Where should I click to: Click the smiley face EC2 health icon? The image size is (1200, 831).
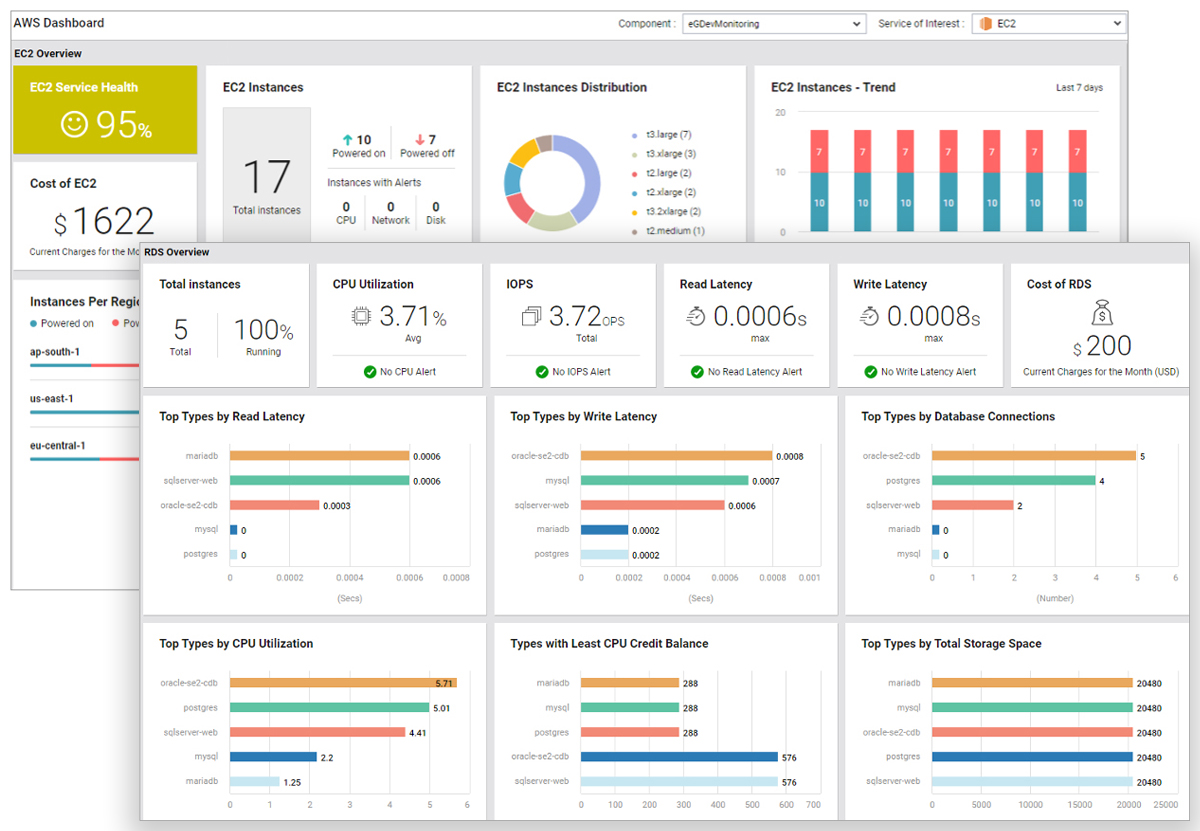pyautogui.click(x=74, y=124)
